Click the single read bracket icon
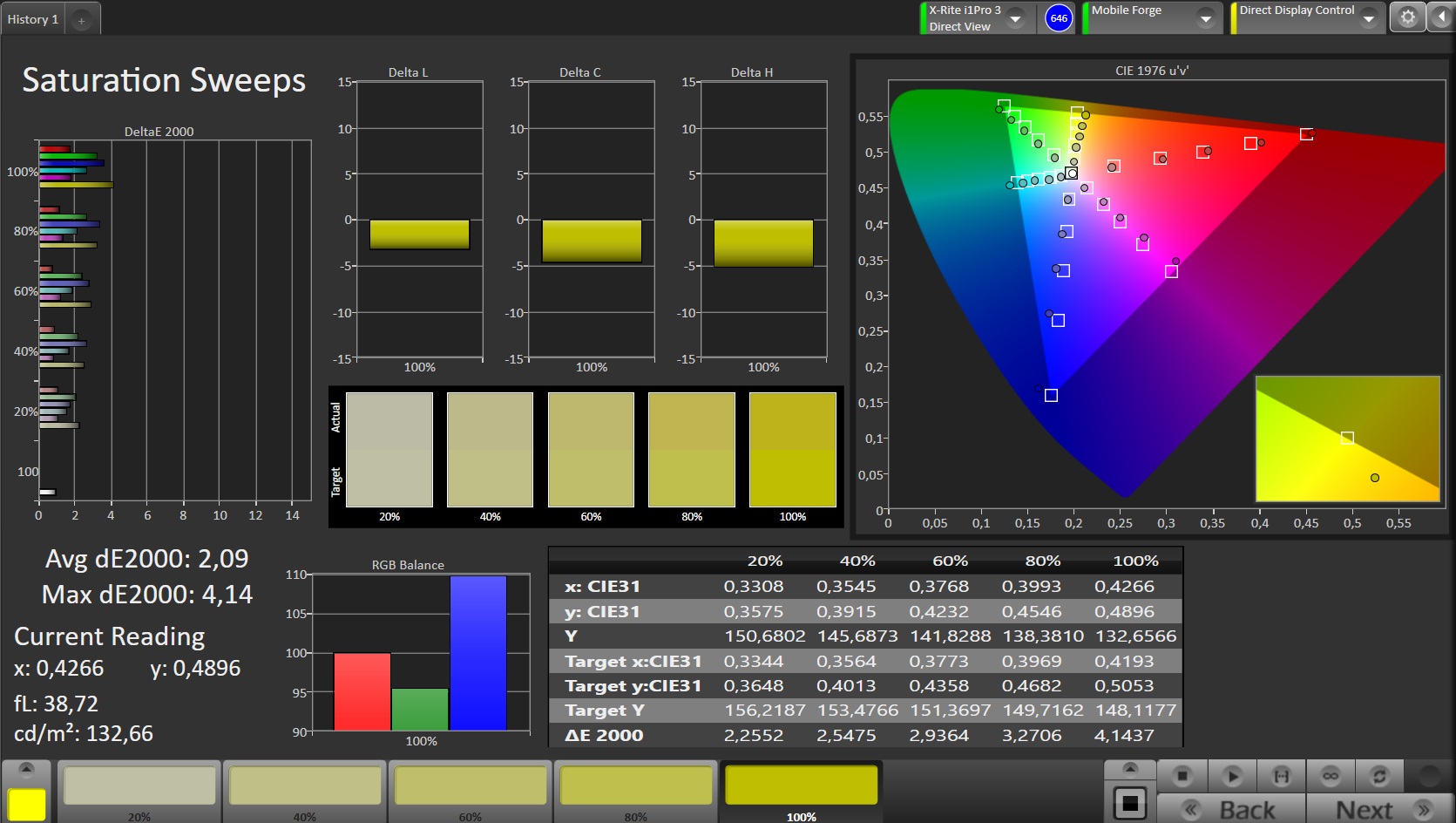The height and width of the screenshot is (823, 1456). coord(1282,775)
